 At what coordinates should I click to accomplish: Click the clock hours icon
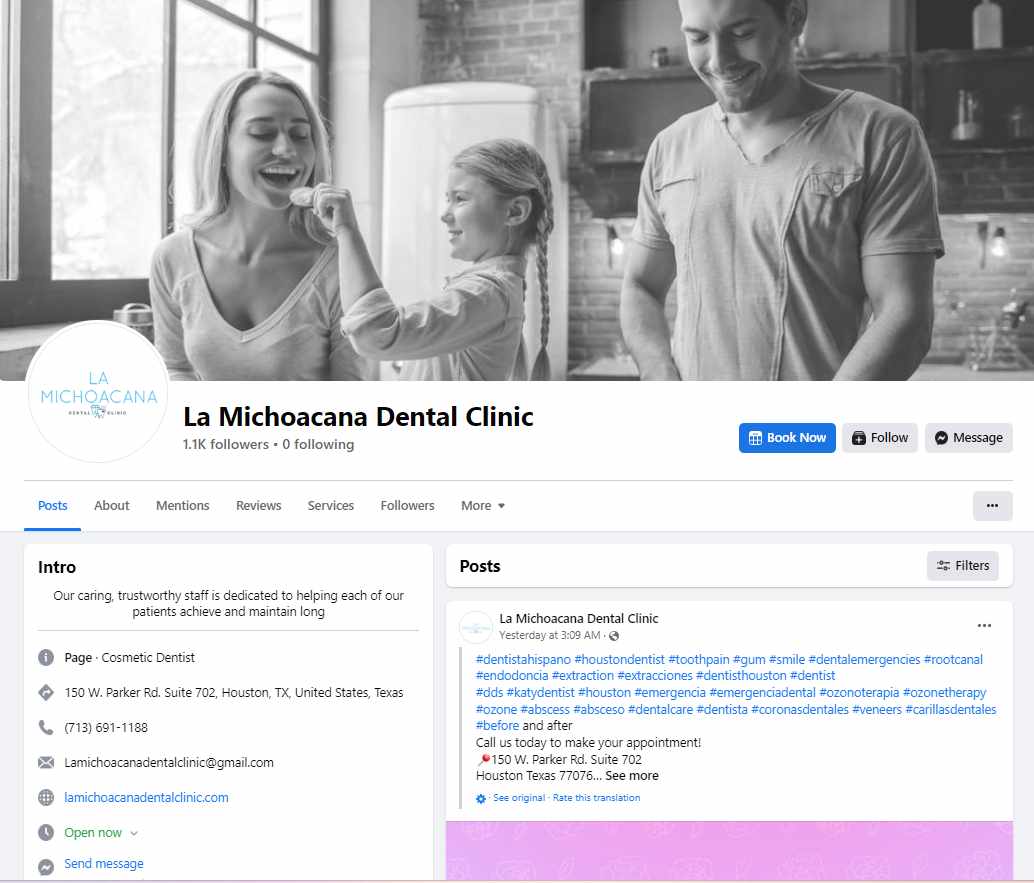point(46,832)
